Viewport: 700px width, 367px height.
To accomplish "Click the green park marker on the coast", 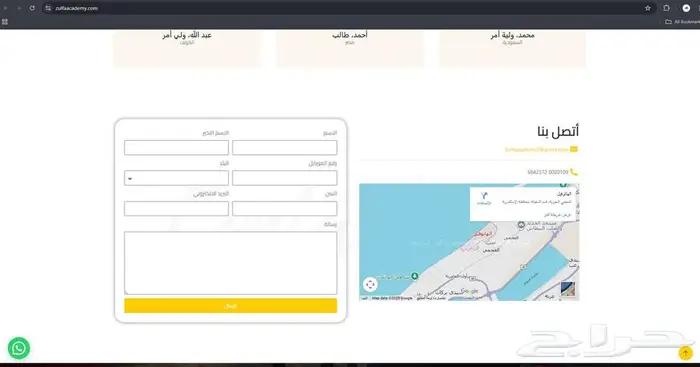I will click(415, 276).
